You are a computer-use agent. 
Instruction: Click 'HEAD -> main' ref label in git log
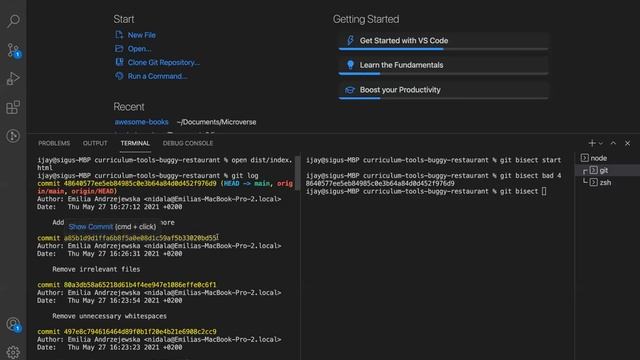(x=247, y=184)
